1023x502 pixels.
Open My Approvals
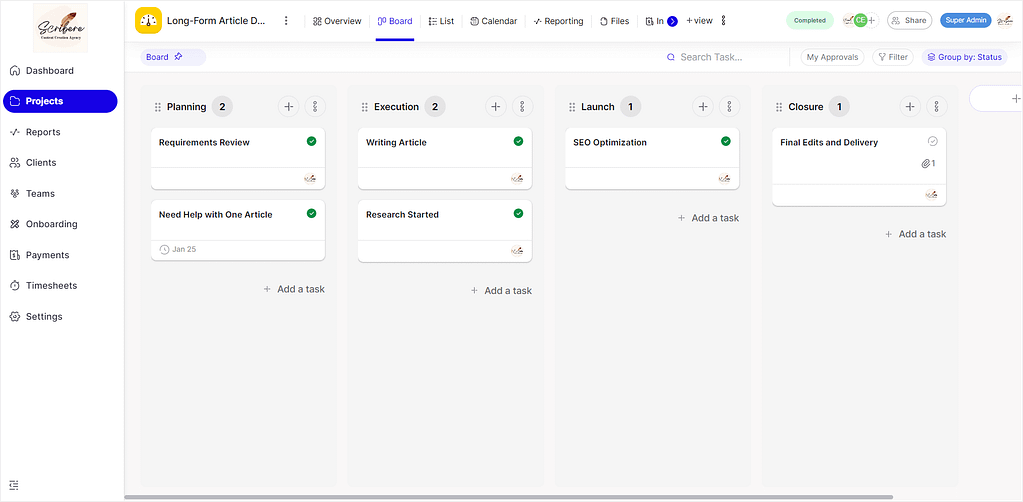click(832, 57)
